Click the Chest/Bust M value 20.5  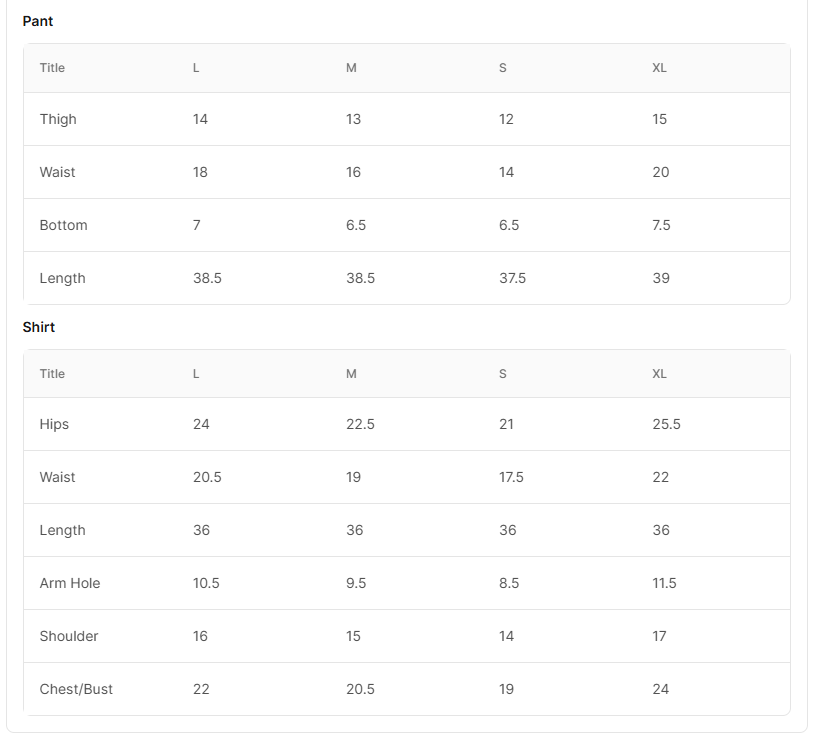360,689
